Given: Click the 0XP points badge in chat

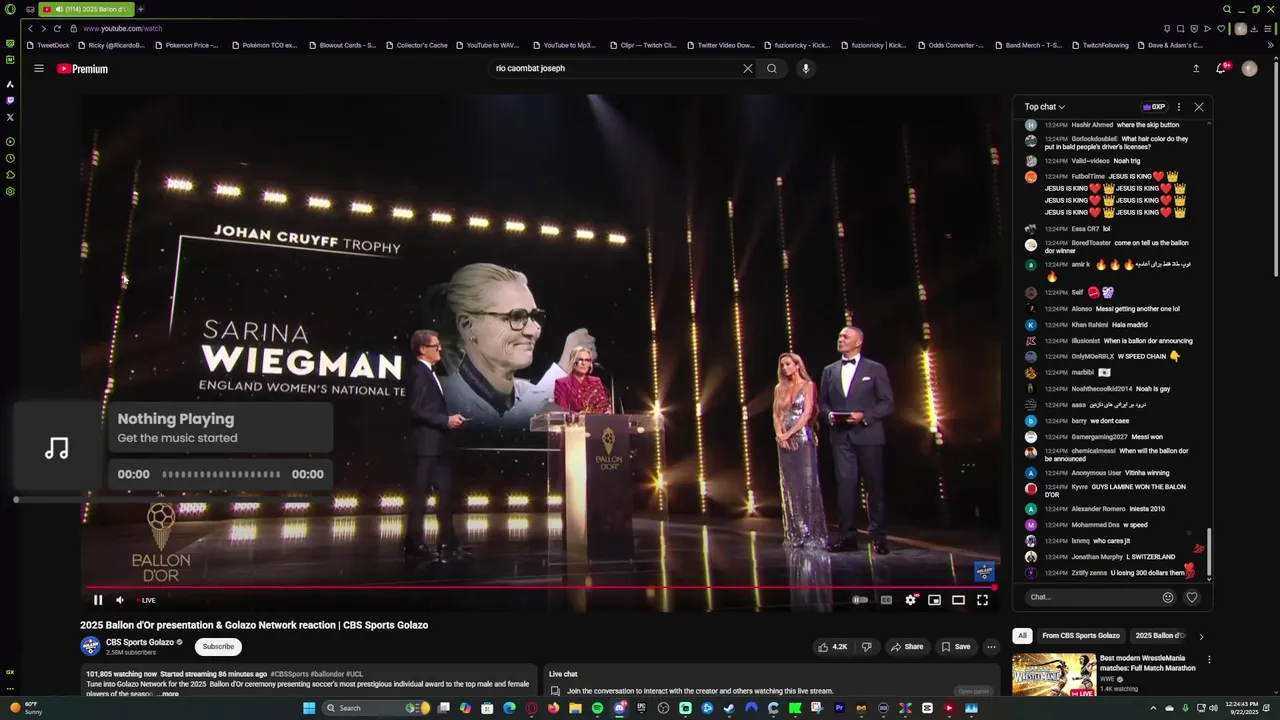Looking at the screenshot, I should (x=1154, y=107).
